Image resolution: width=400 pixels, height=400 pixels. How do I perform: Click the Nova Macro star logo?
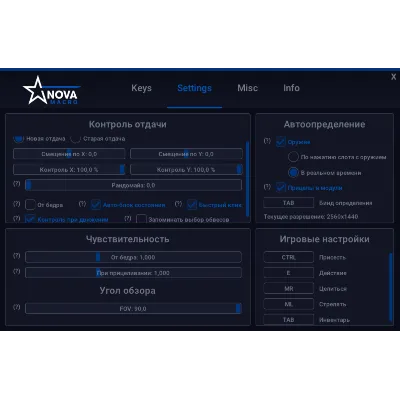pyautogui.click(x=51, y=91)
